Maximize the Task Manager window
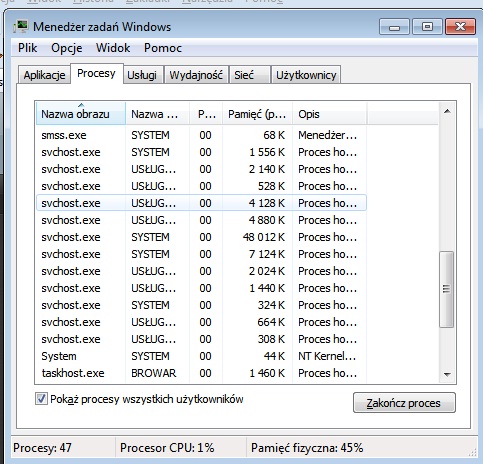The width and height of the screenshot is (484, 464). click(x=427, y=27)
